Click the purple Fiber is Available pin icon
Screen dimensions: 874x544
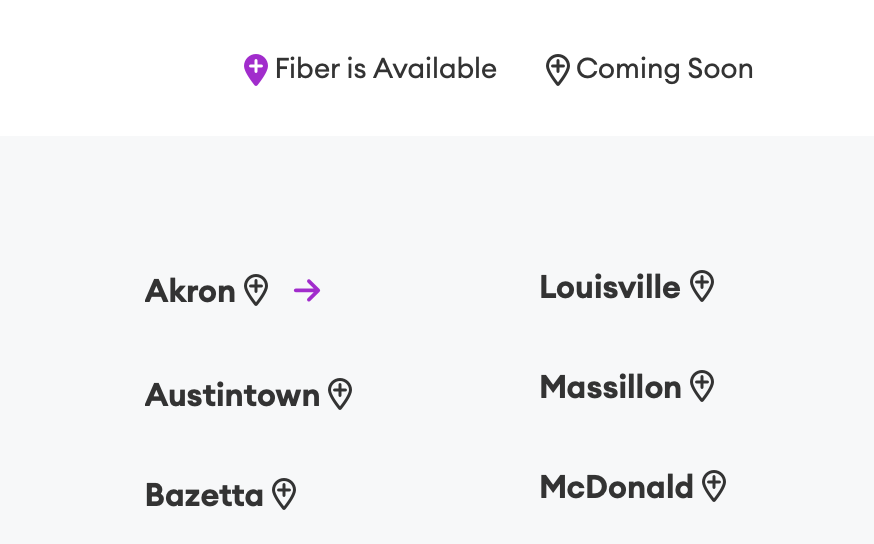coord(256,70)
